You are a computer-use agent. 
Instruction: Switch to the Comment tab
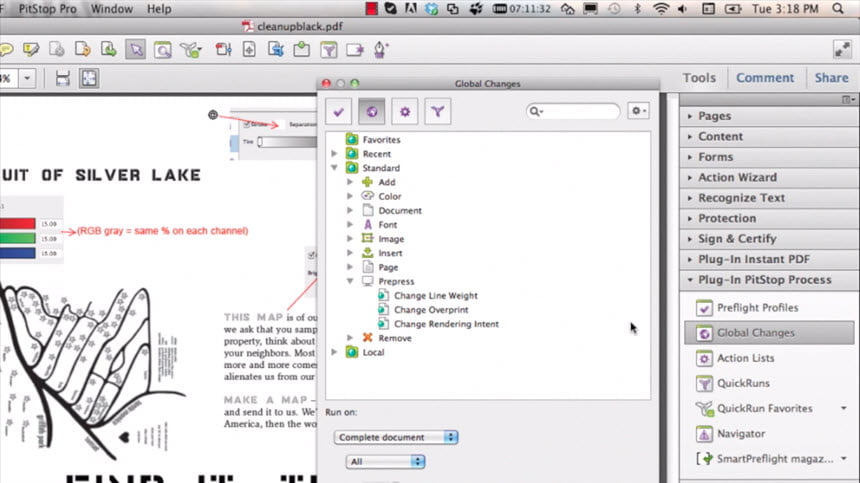[x=765, y=78]
